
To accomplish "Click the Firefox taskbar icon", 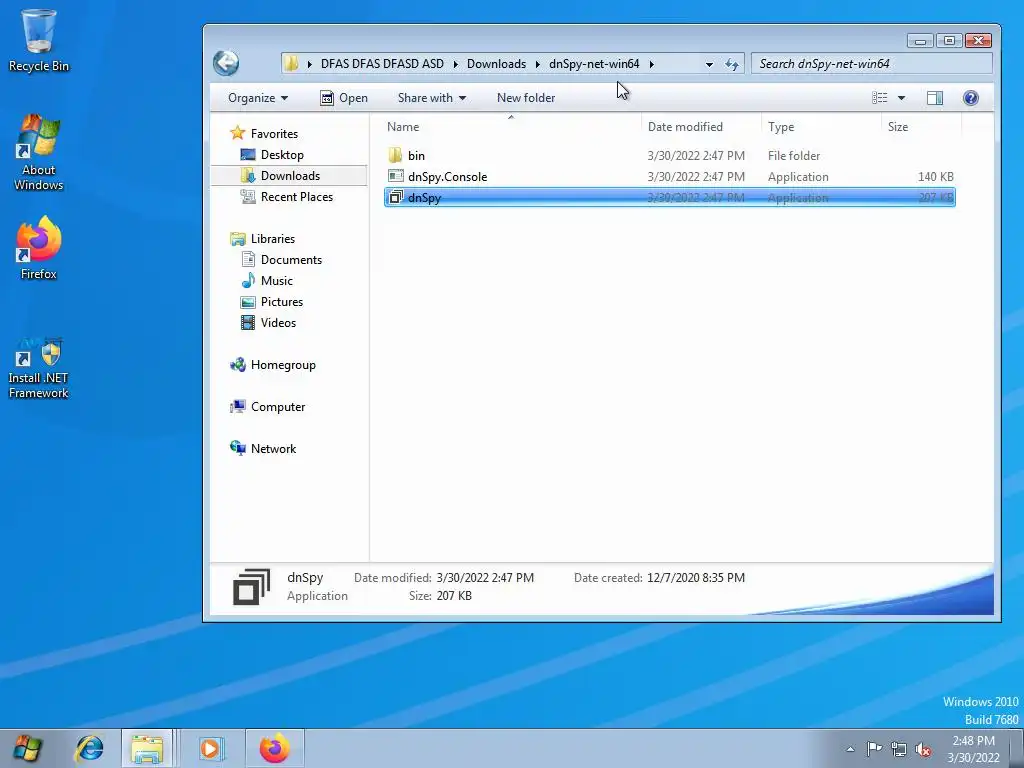I will pyautogui.click(x=274, y=748).
